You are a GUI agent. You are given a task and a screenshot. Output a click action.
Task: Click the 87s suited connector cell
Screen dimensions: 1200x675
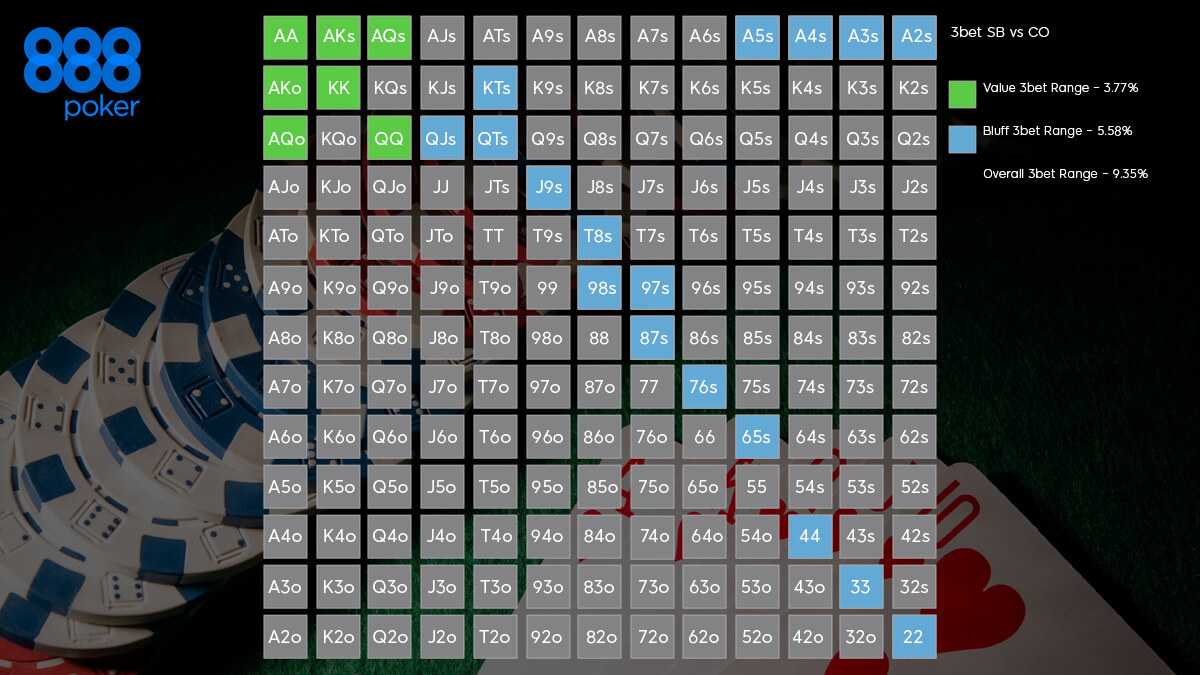652,338
